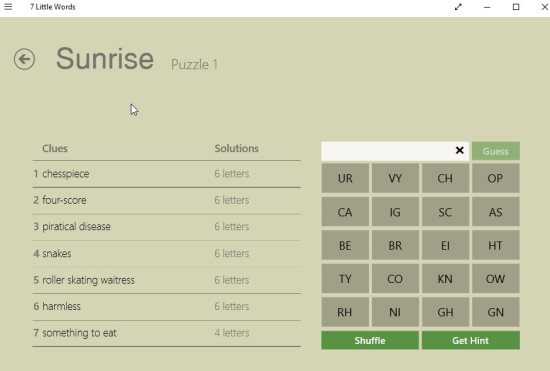550x371 pixels.
Task: Select clue 5 roller skating waitress
Action: (167, 280)
